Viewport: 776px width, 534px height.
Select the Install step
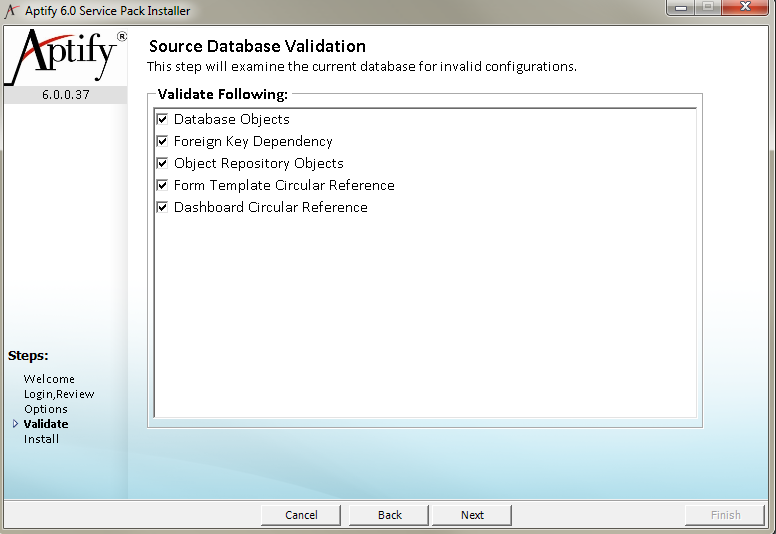coord(42,439)
